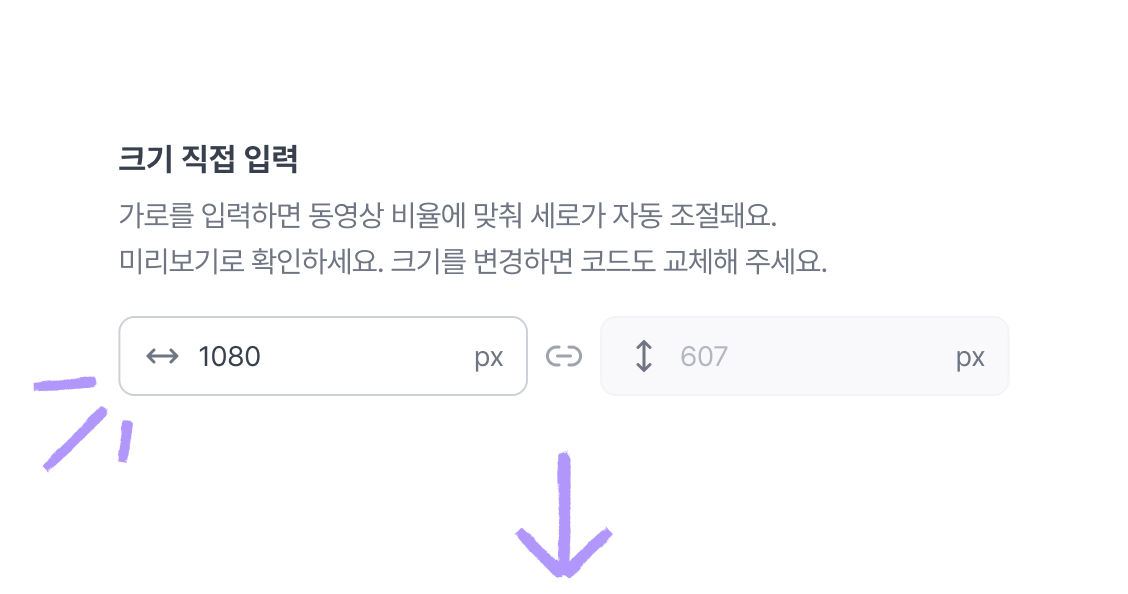Click the 미리보기로 확인하세요 sentence

[251, 261]
